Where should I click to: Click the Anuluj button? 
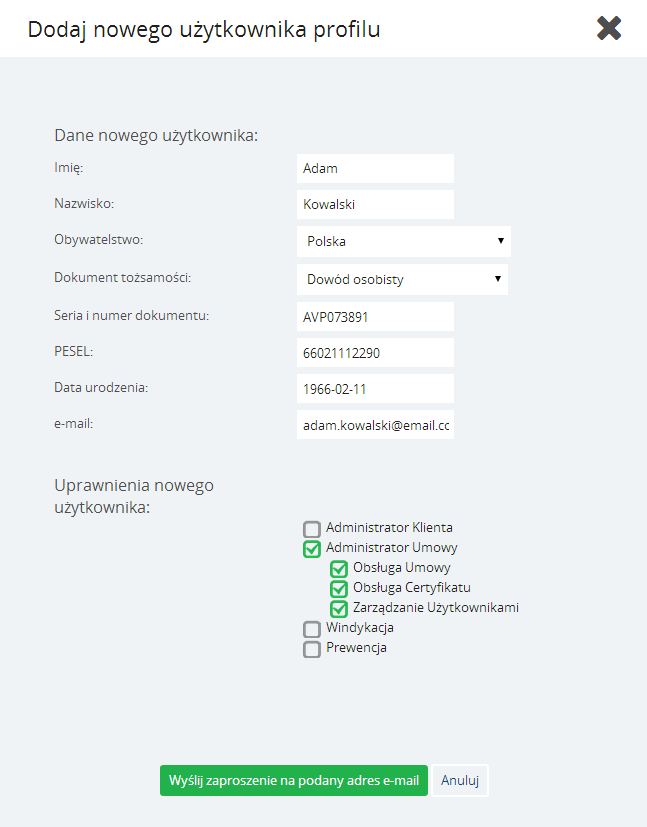pyautogui.click(x=460, y=781)
